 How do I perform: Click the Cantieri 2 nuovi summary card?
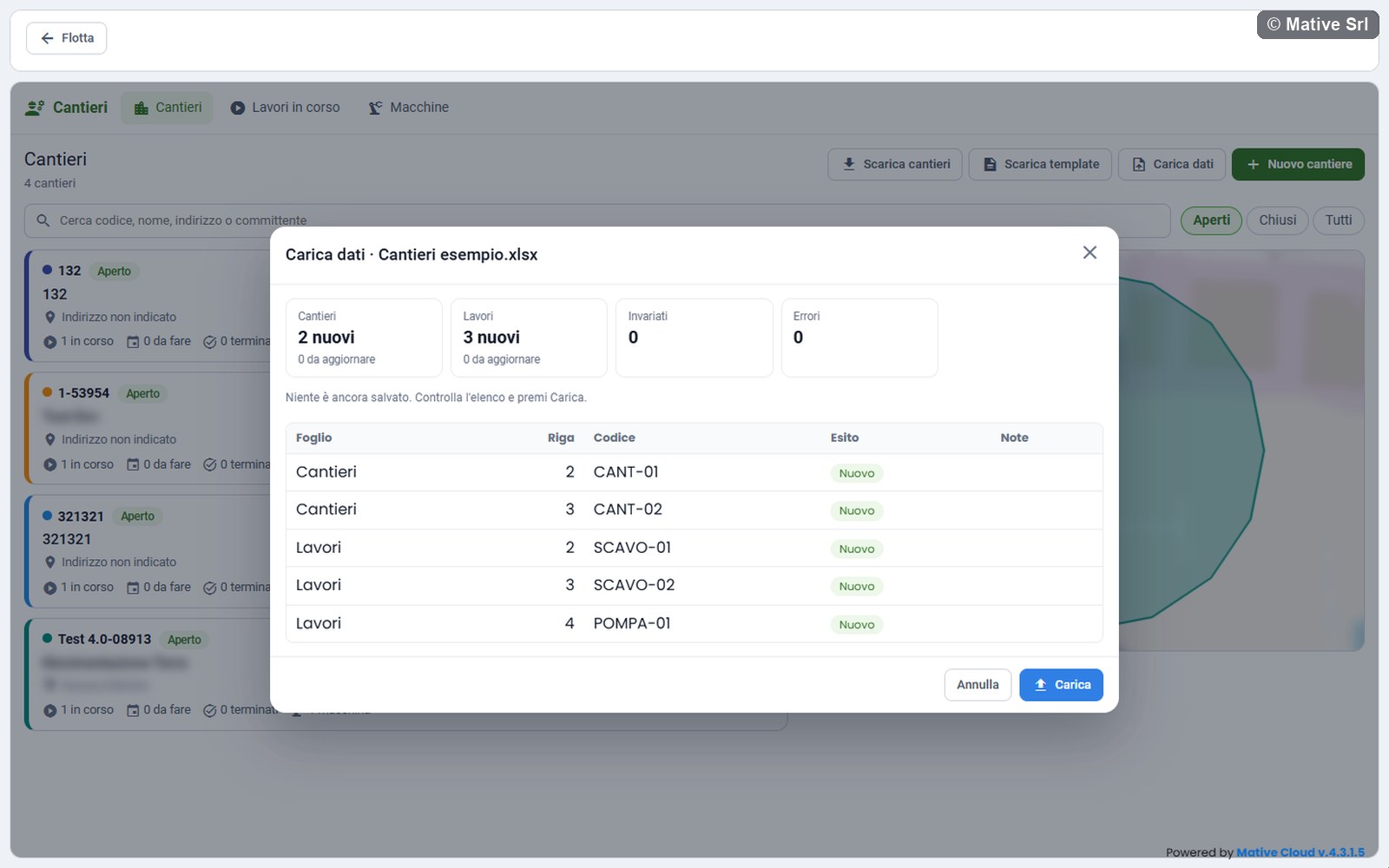pyautogui.click(x=364, y=338)
